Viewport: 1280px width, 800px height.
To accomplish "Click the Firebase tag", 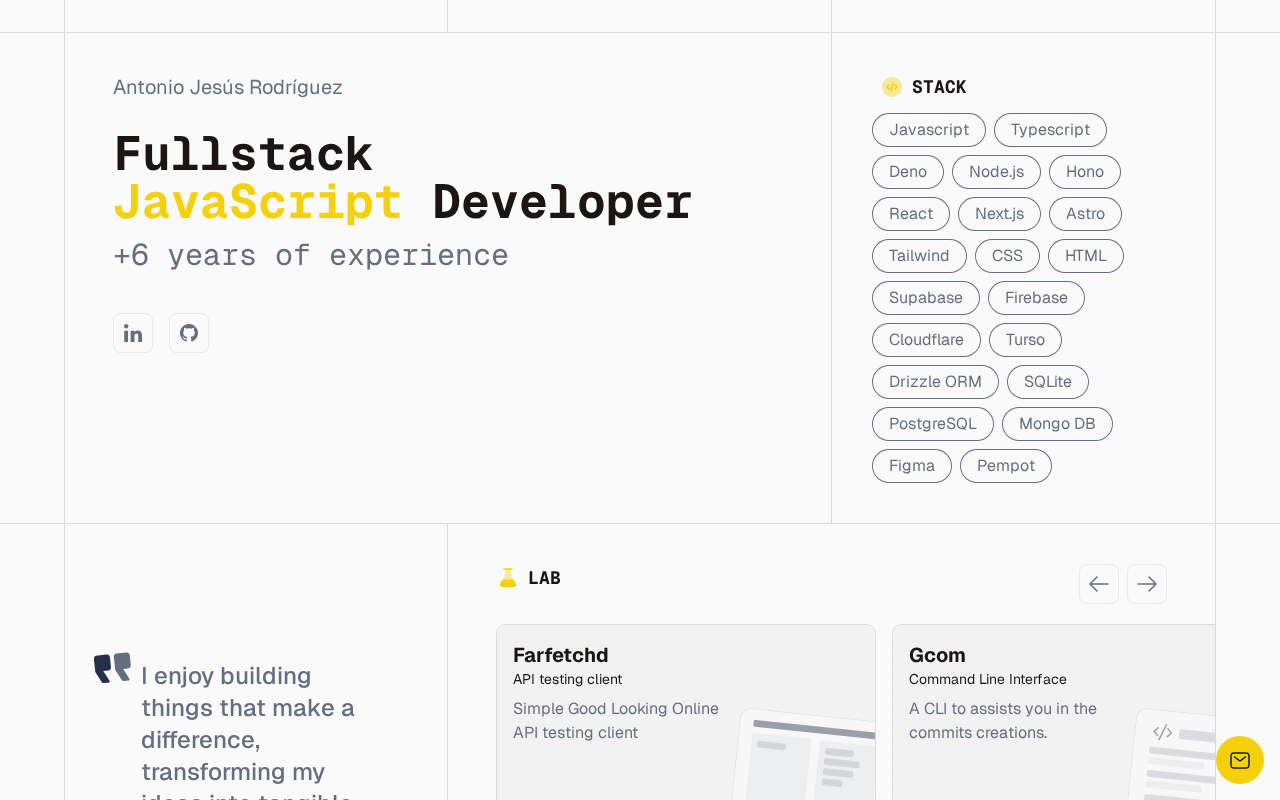I will point(1036,298).
